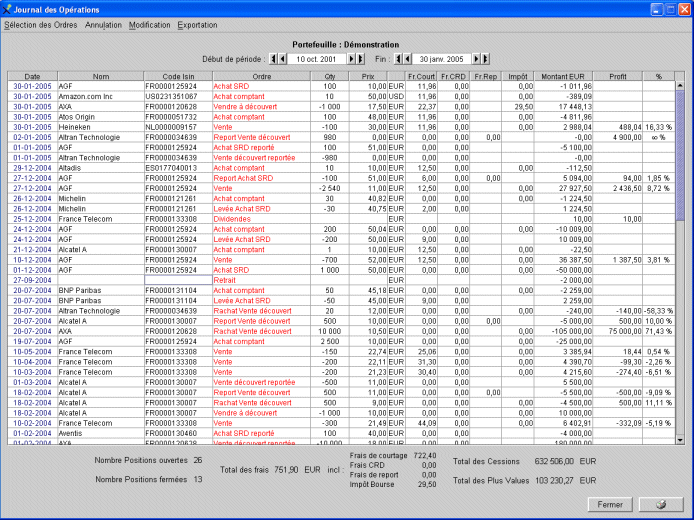694x520 pixels.
Task: Jump Fin date to the latest
Action: coord(485,59)
